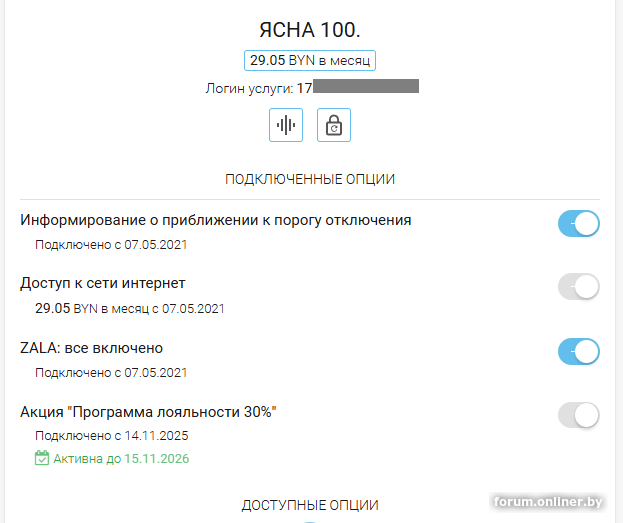Image resolution: width=623 pixels, height=523 pixels.
Task: Open the "ДОСТУПНЫЕ ОПЦИИ" section header
Action: pyautogui.click(x=310, y=505)
